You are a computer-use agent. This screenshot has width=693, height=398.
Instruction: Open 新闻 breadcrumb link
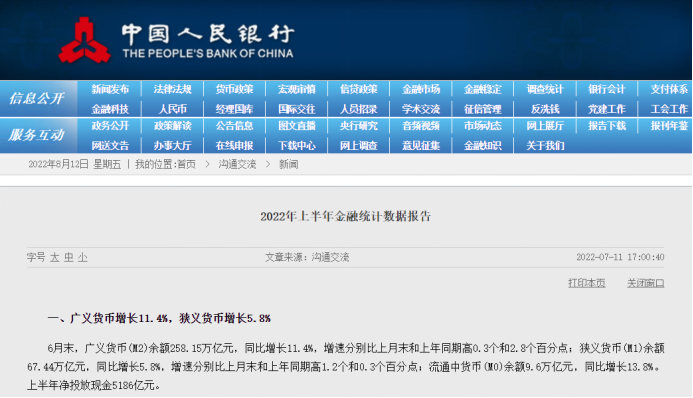pos(289,164)
